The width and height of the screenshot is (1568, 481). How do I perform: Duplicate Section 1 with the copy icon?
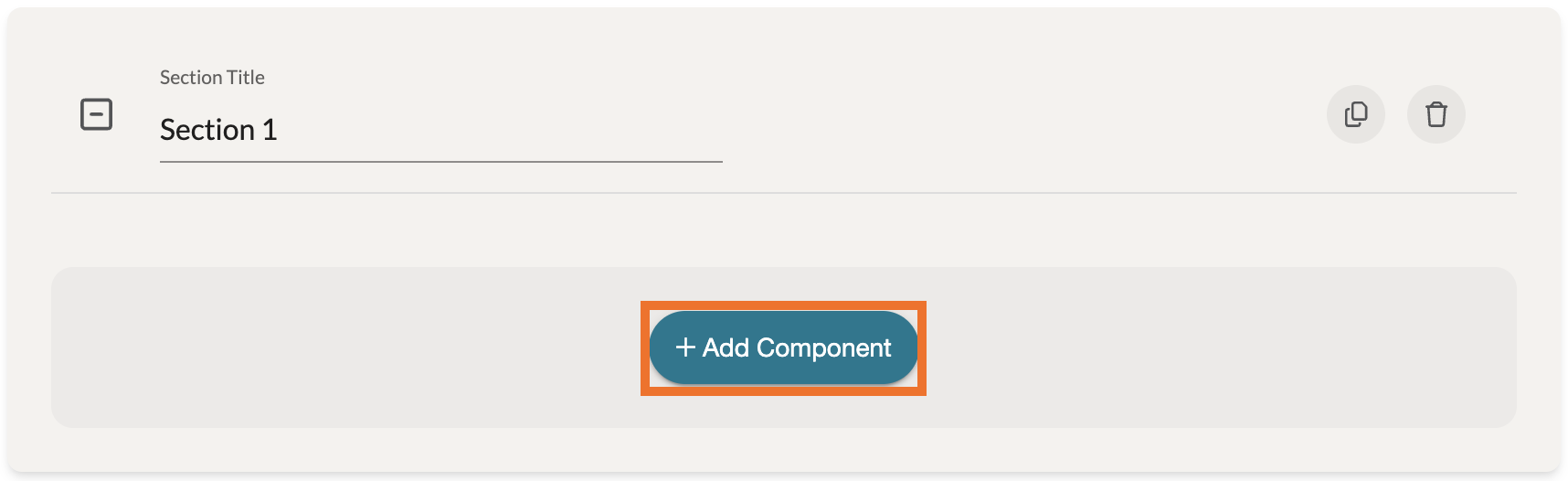(x=1355, y=114)
